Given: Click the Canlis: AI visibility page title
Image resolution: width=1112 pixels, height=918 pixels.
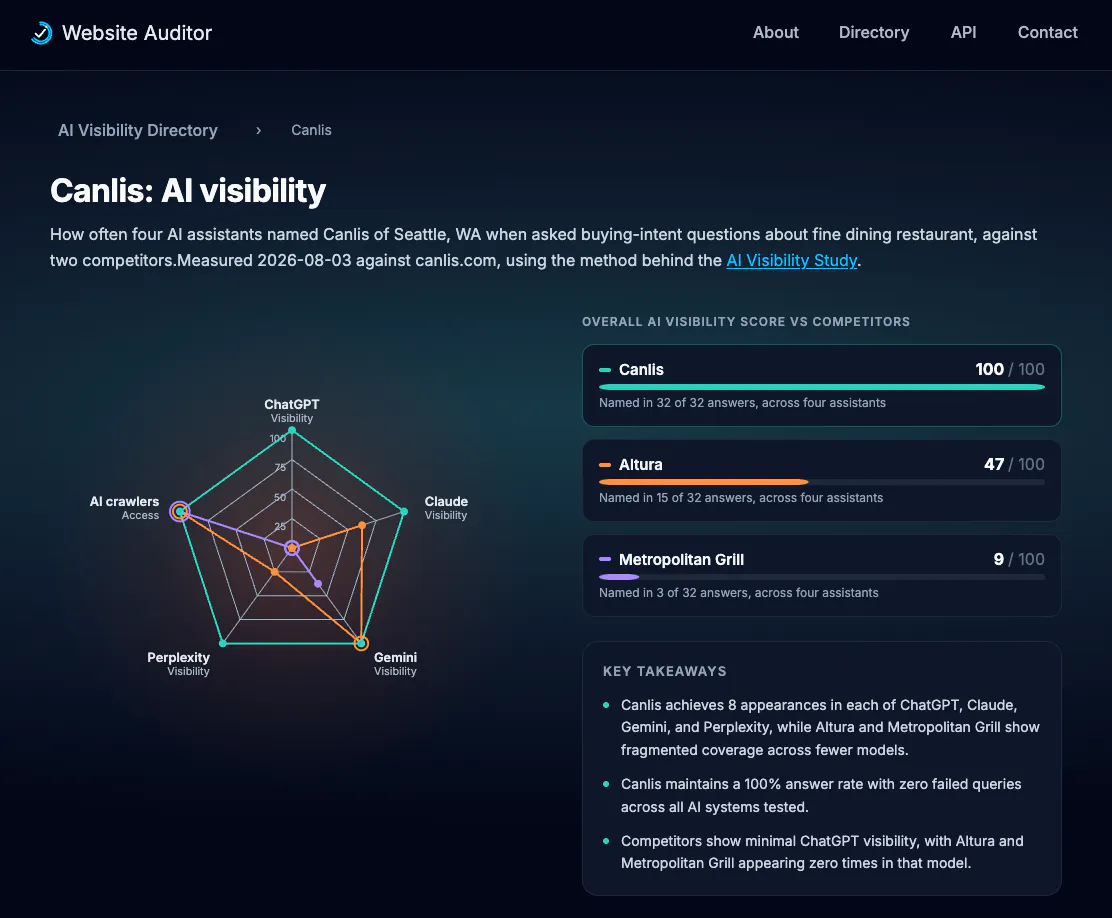Looking at the screenshot, I should (x=188, y=190).
